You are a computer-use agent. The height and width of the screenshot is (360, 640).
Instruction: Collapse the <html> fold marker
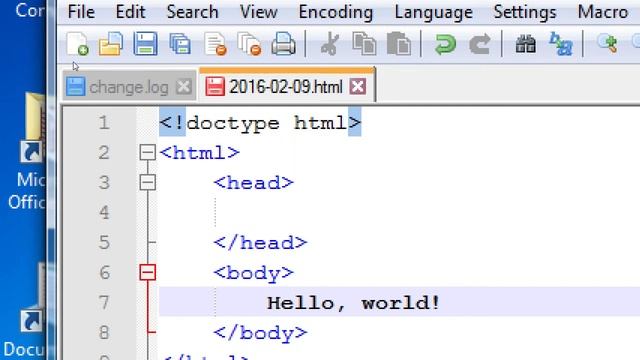[147, 152]
